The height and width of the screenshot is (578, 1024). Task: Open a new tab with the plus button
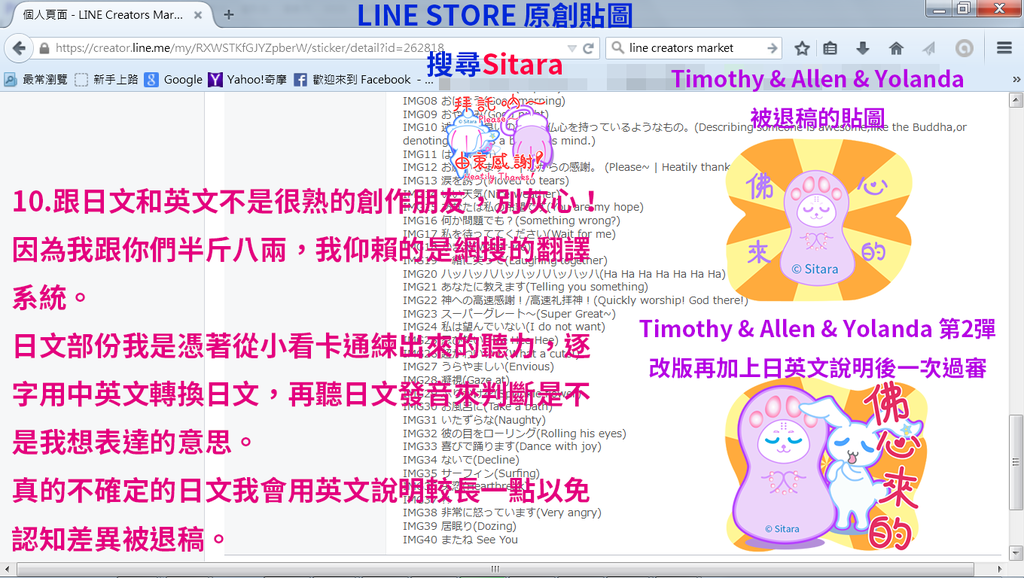click(x=229, y=14)
